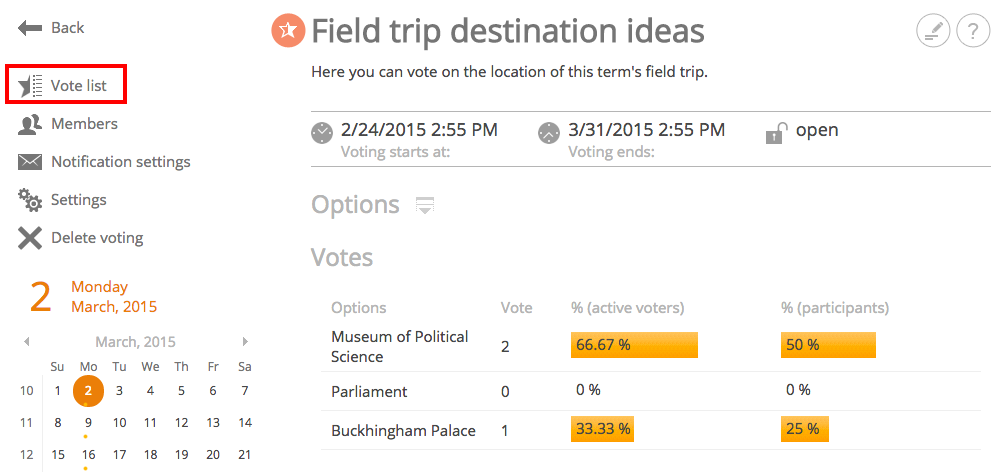This screenshot has width=1002, height=472.
Task: Go to previous month in calendar
Action: pyautogui.click(x=27, y=342)
